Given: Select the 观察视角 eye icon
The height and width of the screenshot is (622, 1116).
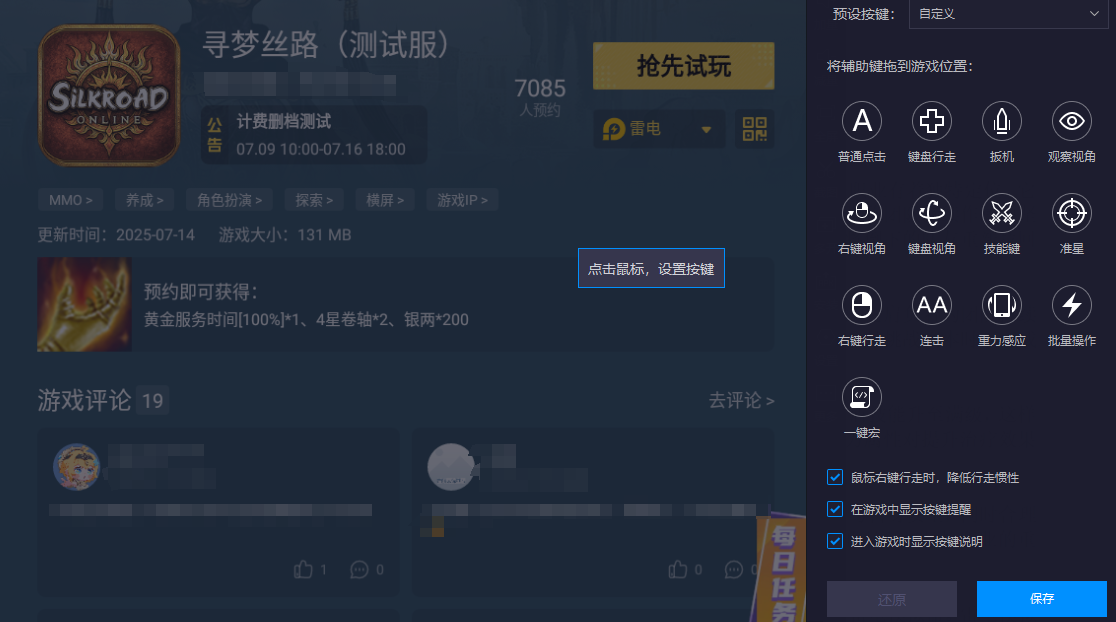Looking at the screenshot, I should pyautogui.click(x=1071, y=121).
